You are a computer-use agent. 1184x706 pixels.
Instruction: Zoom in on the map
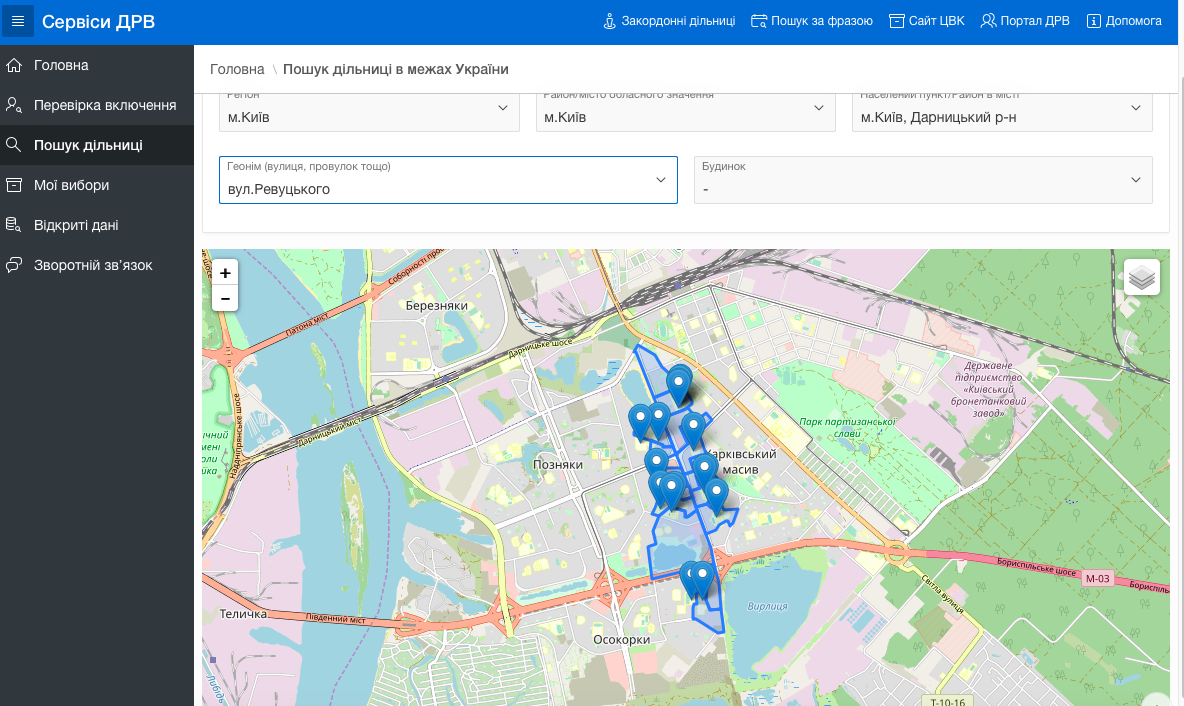point(225,273)
